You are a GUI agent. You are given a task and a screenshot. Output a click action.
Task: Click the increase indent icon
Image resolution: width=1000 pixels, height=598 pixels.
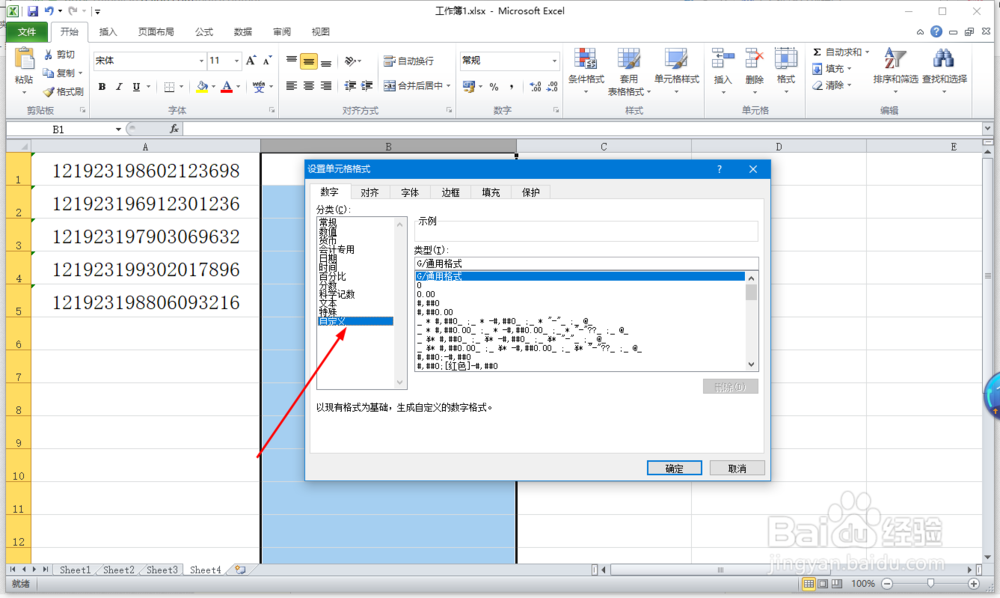pos(367,86)
